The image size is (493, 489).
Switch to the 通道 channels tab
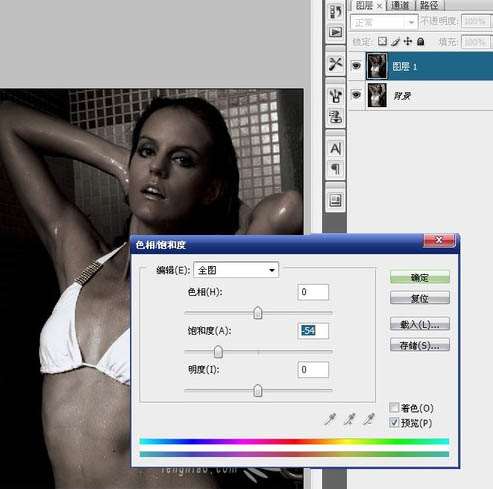(x=400, y=5)
